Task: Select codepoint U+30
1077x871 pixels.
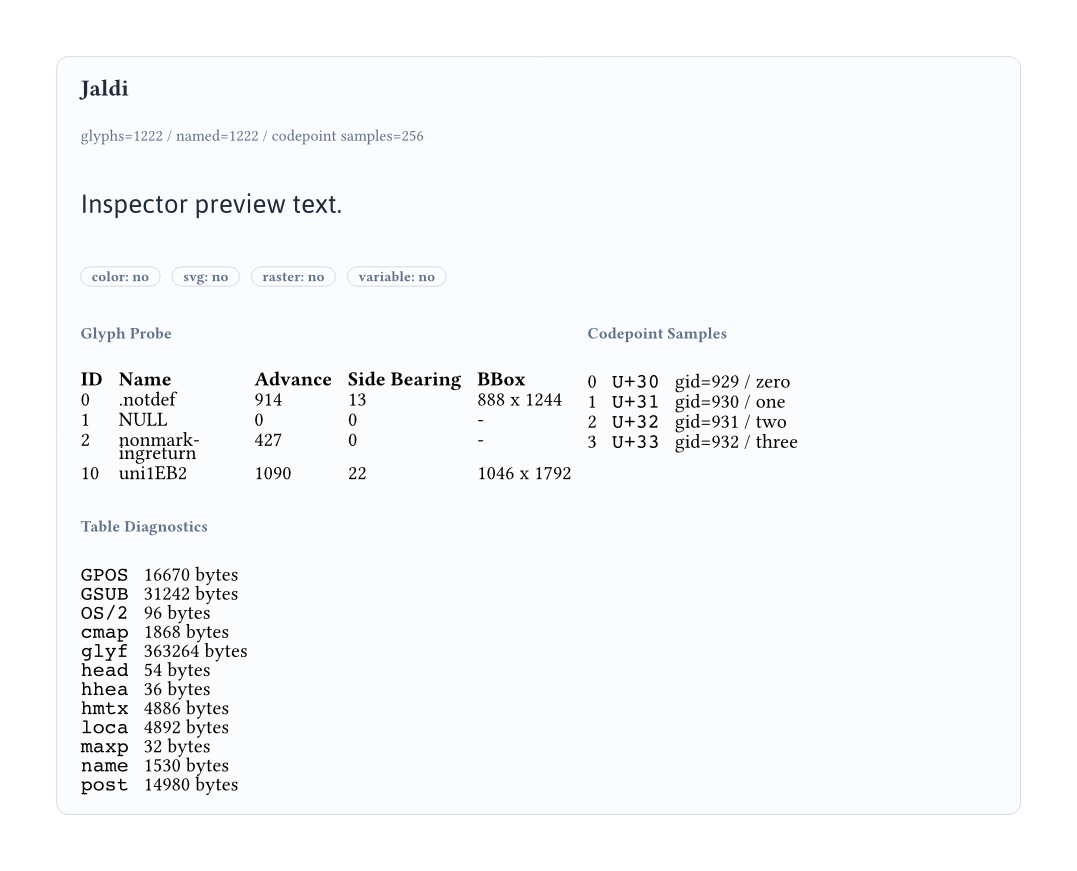Action: coord(635,382)
